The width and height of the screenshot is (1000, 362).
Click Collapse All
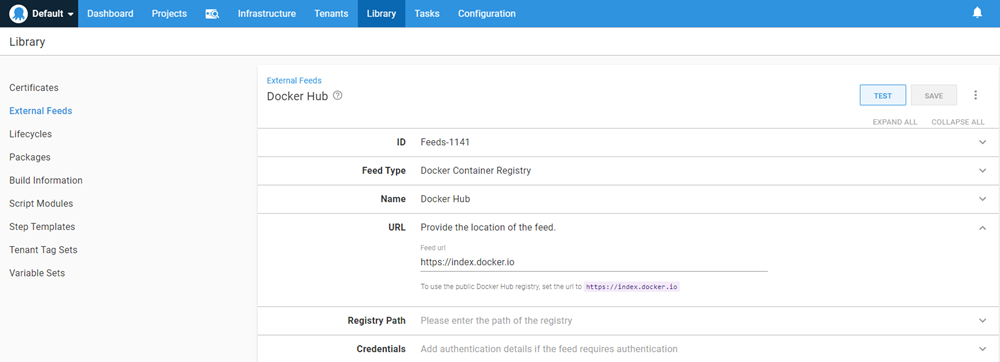[958, 122]
